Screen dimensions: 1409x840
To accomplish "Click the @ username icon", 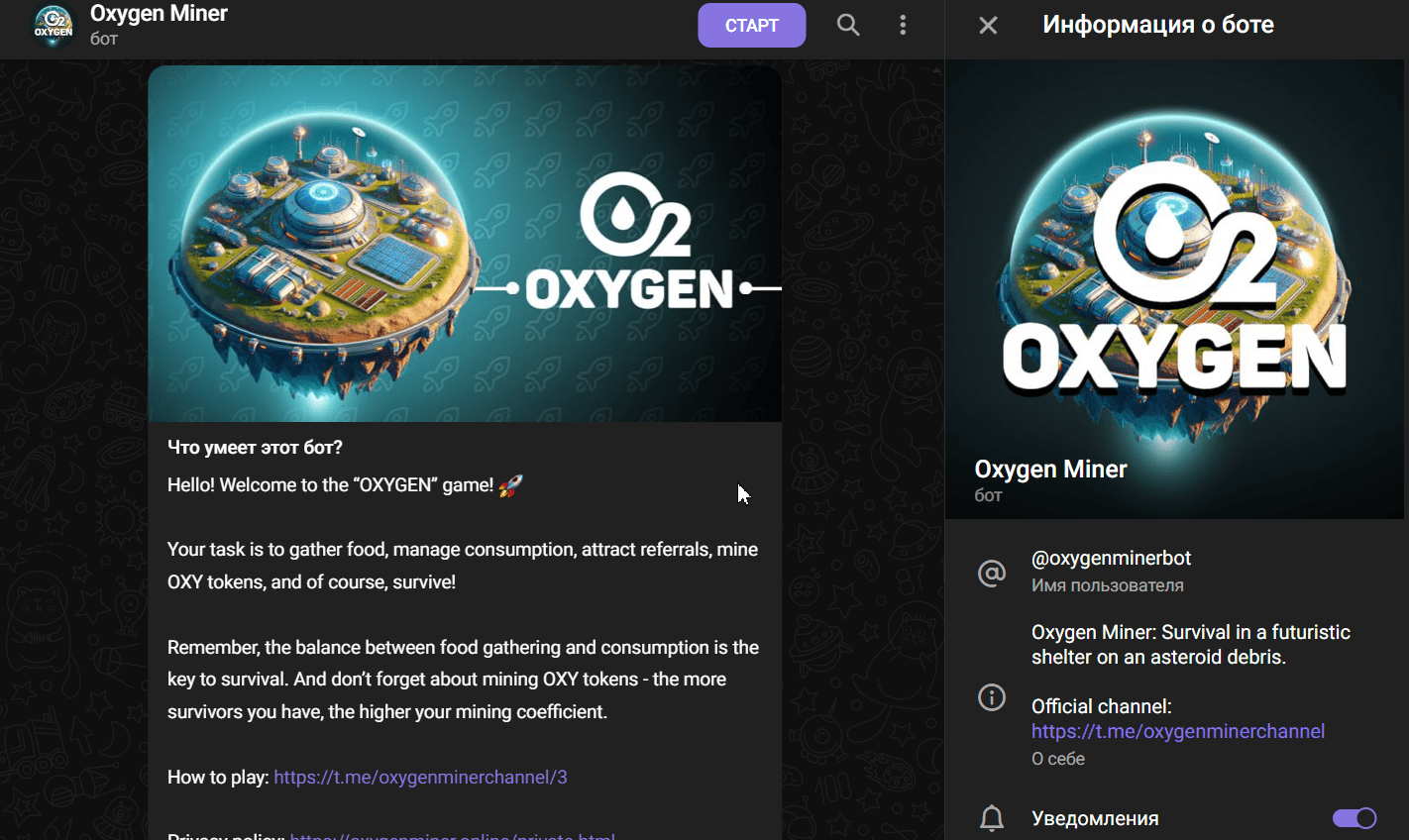I will [992, 573].
